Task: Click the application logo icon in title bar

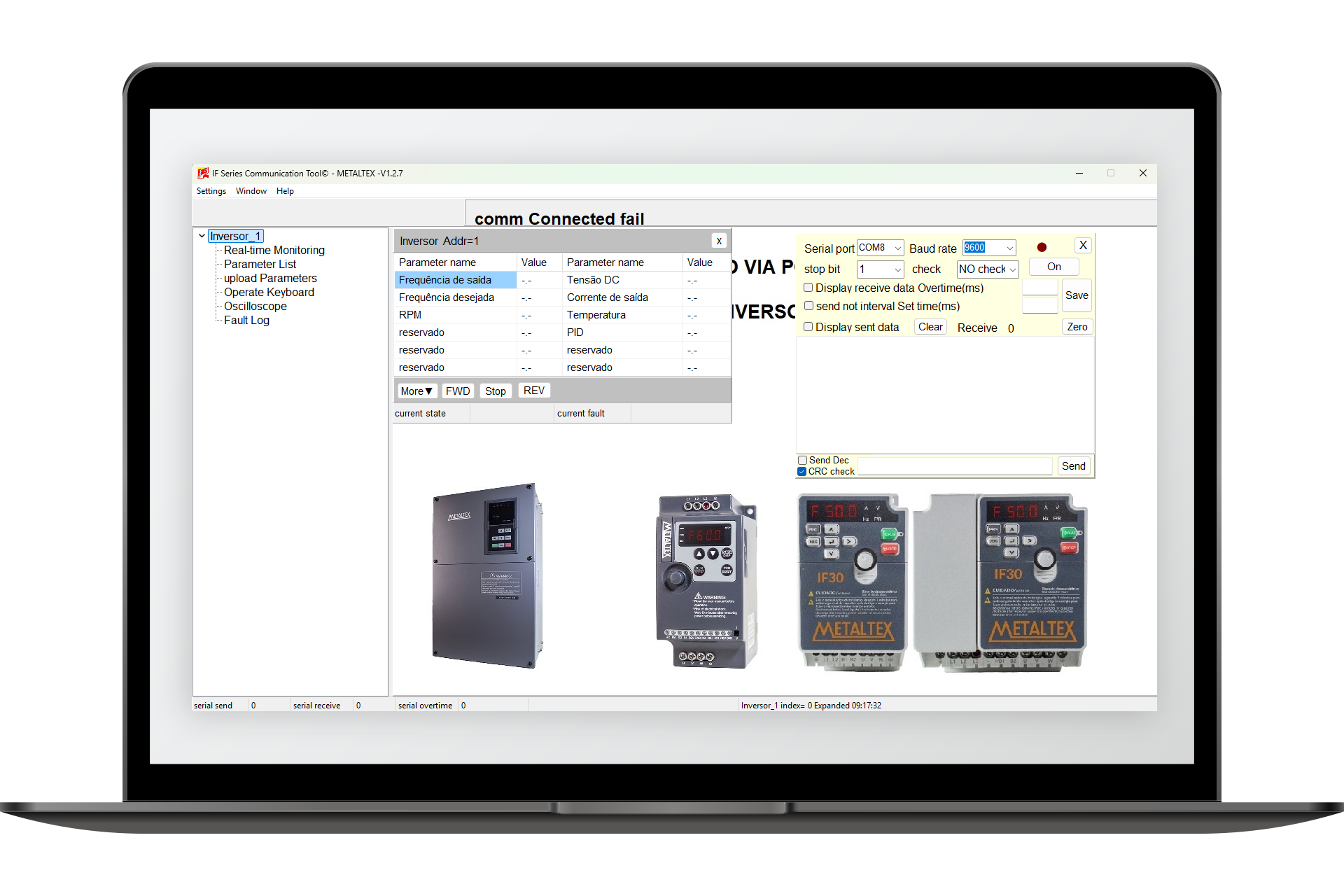Action: tap(203, 173)
